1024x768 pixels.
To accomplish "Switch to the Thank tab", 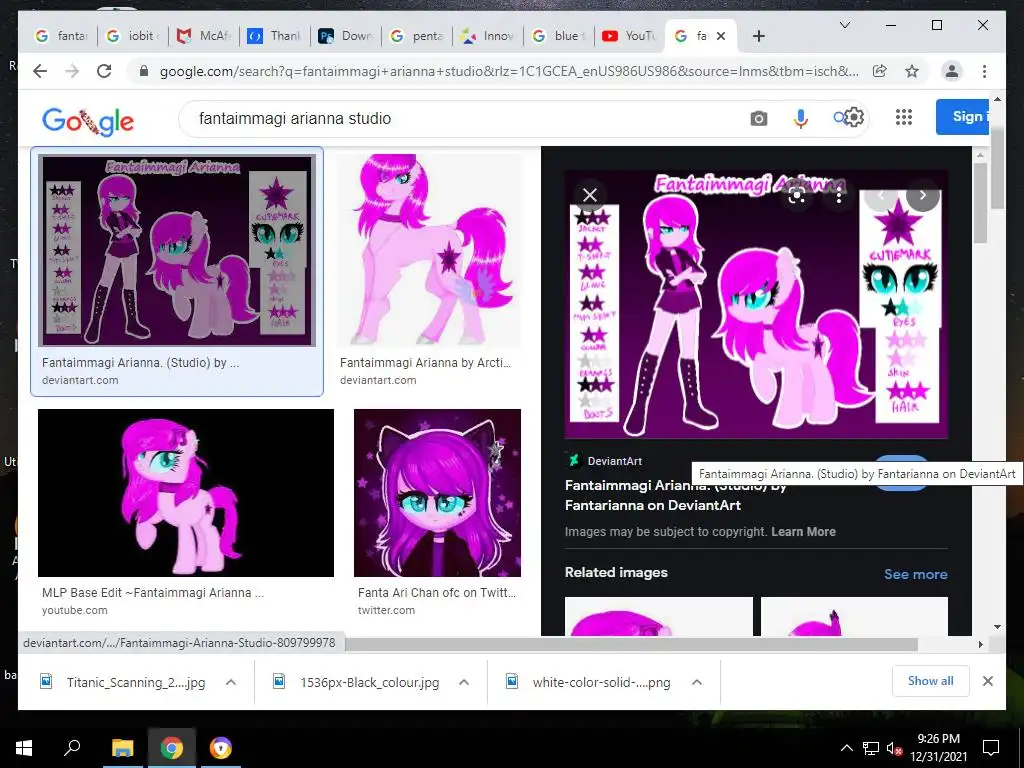I will pos(274,36).
